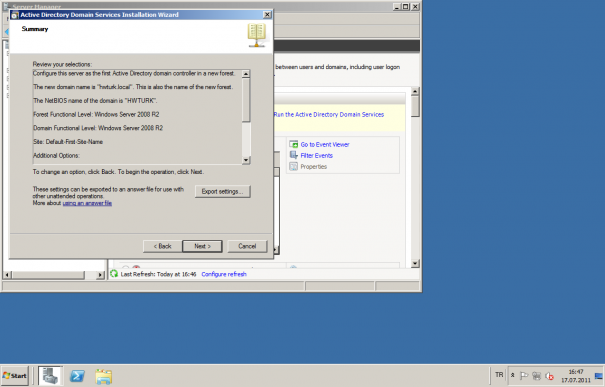Viewport: 605px width, 387px height.
Task: Click the green refresh icon near Last Refresh
Action: (114, 274)
